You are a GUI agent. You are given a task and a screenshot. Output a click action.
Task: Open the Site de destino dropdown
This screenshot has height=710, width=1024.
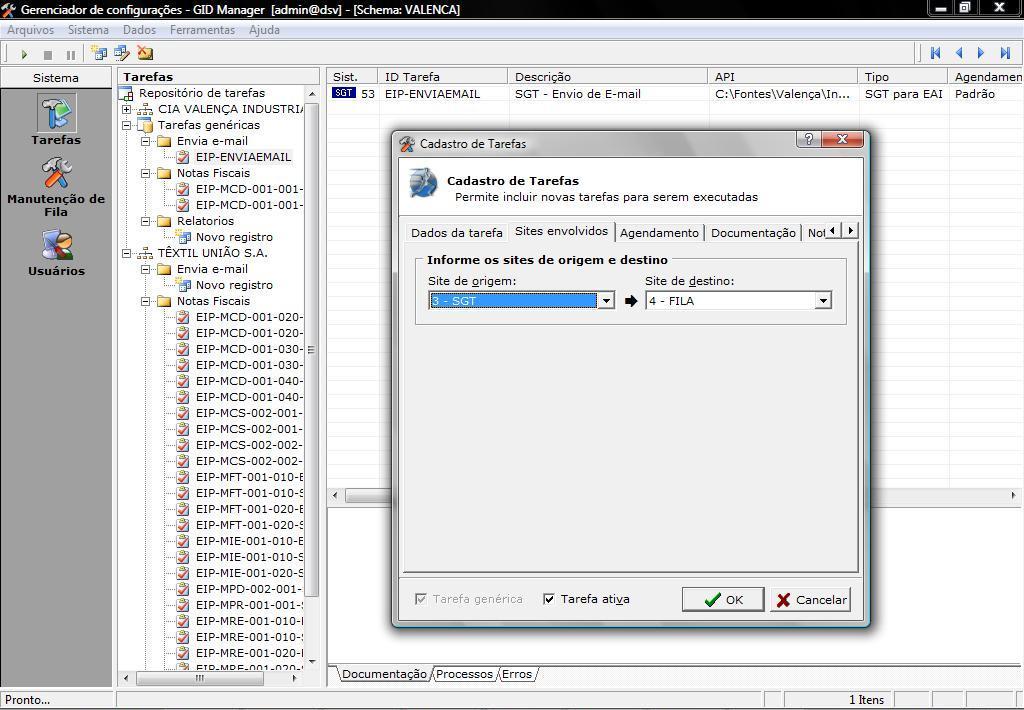pos(822,301)
